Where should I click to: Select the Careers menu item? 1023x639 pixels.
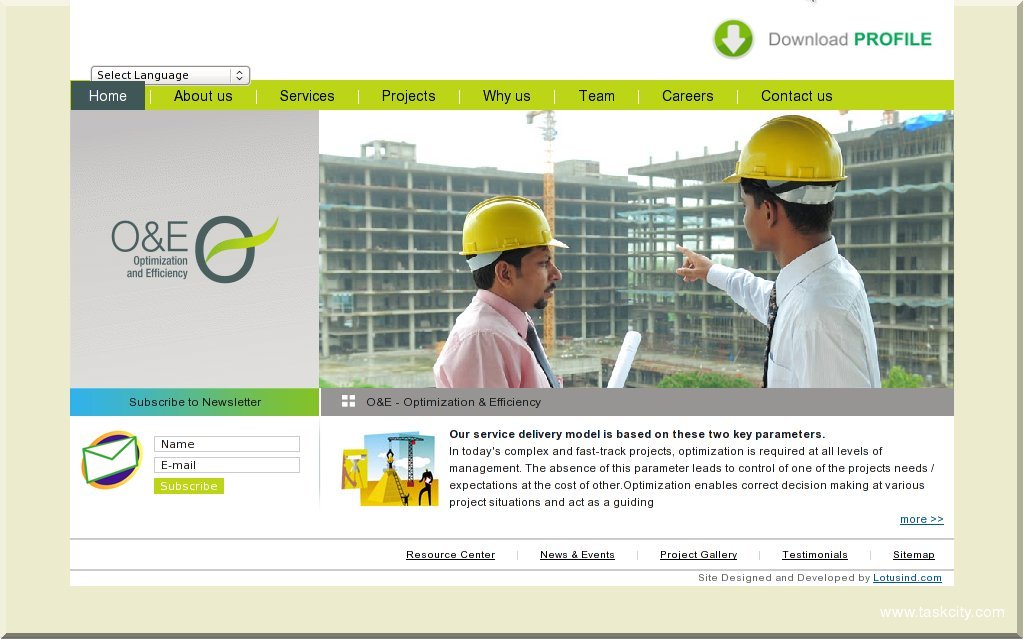coord(687,96)
